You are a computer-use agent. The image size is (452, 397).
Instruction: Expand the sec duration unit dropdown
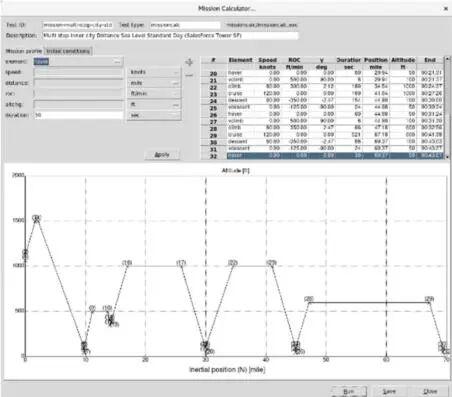(x=154, y=115)
